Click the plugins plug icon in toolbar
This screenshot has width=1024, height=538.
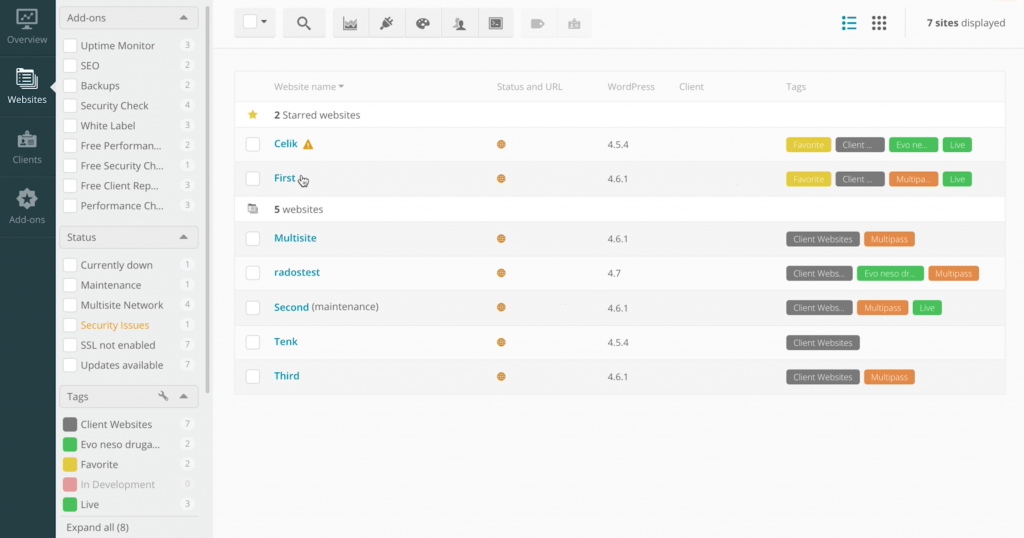click(386, 23)
